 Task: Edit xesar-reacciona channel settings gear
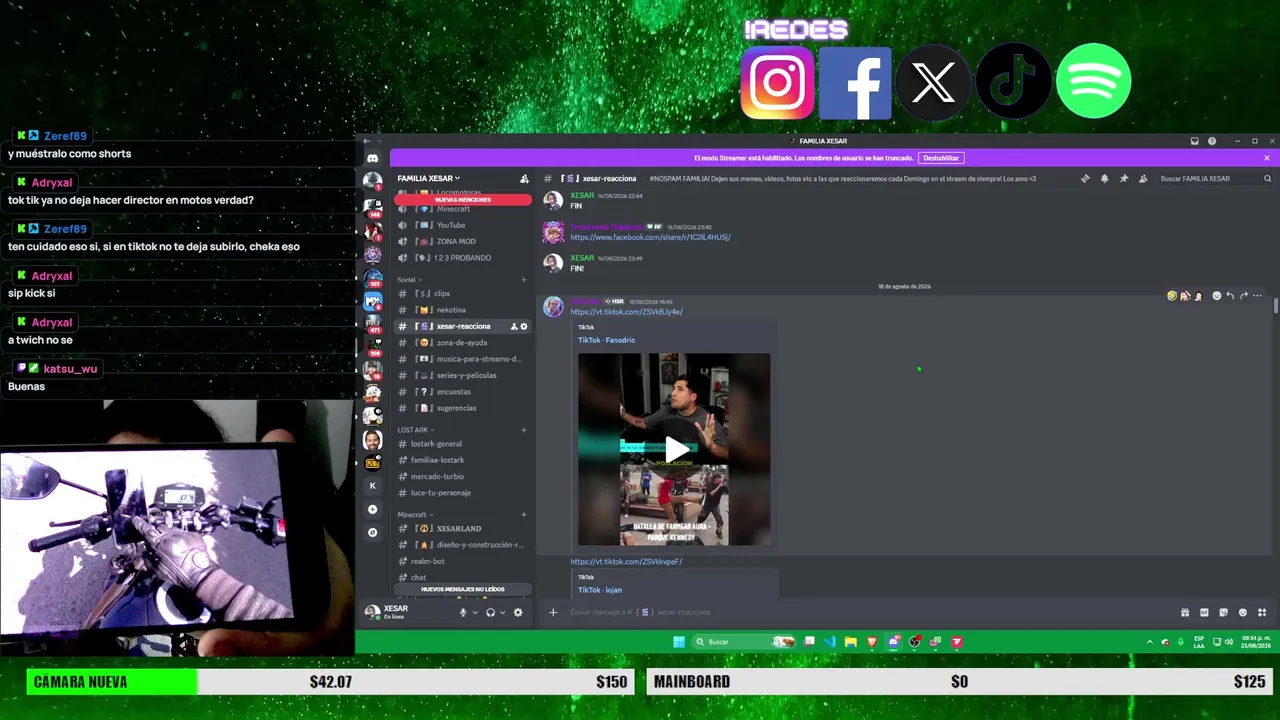(523, 326)
